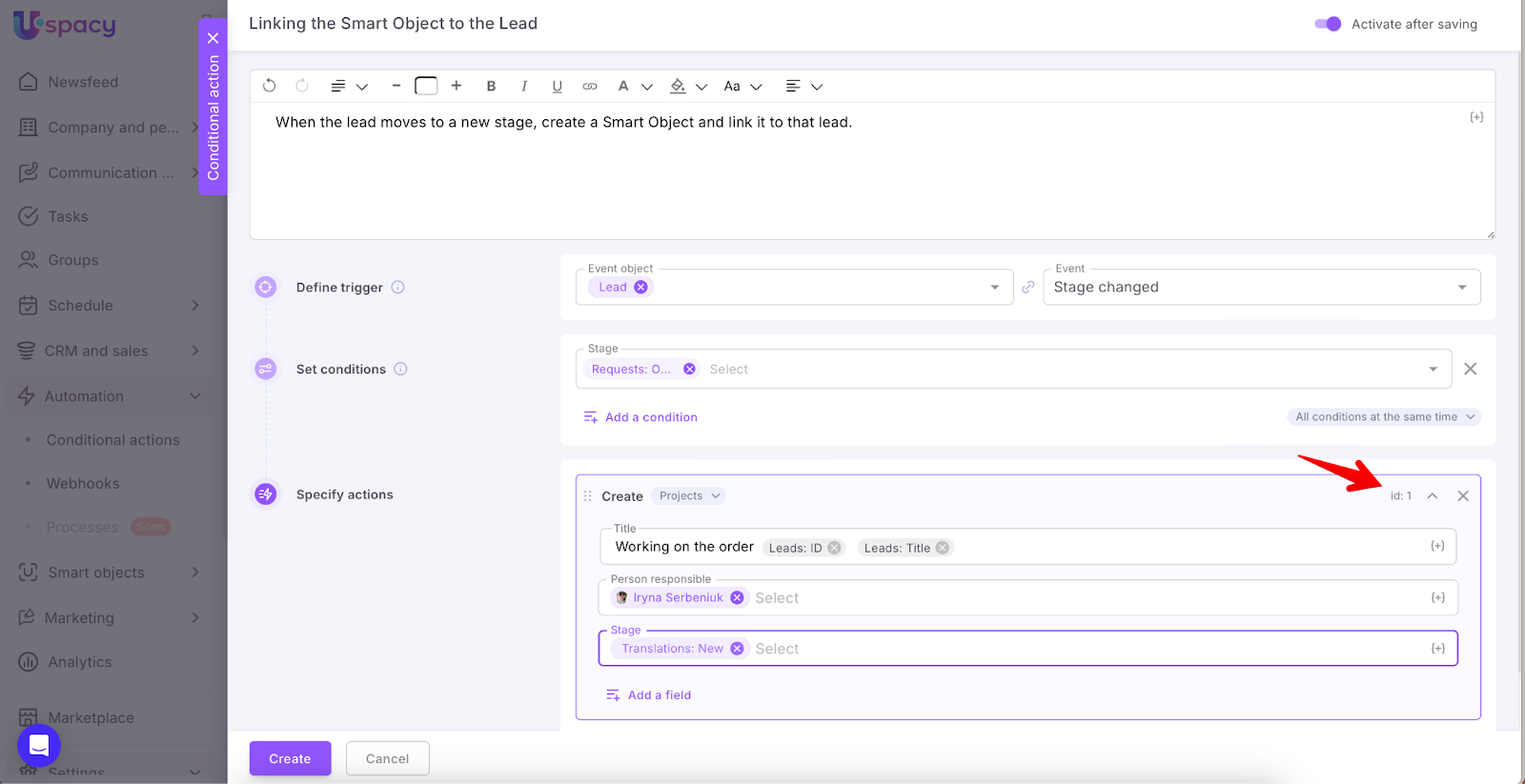Click the info icon beside Define trigger
Screen dimensions: 1525x784
(398, 287)
